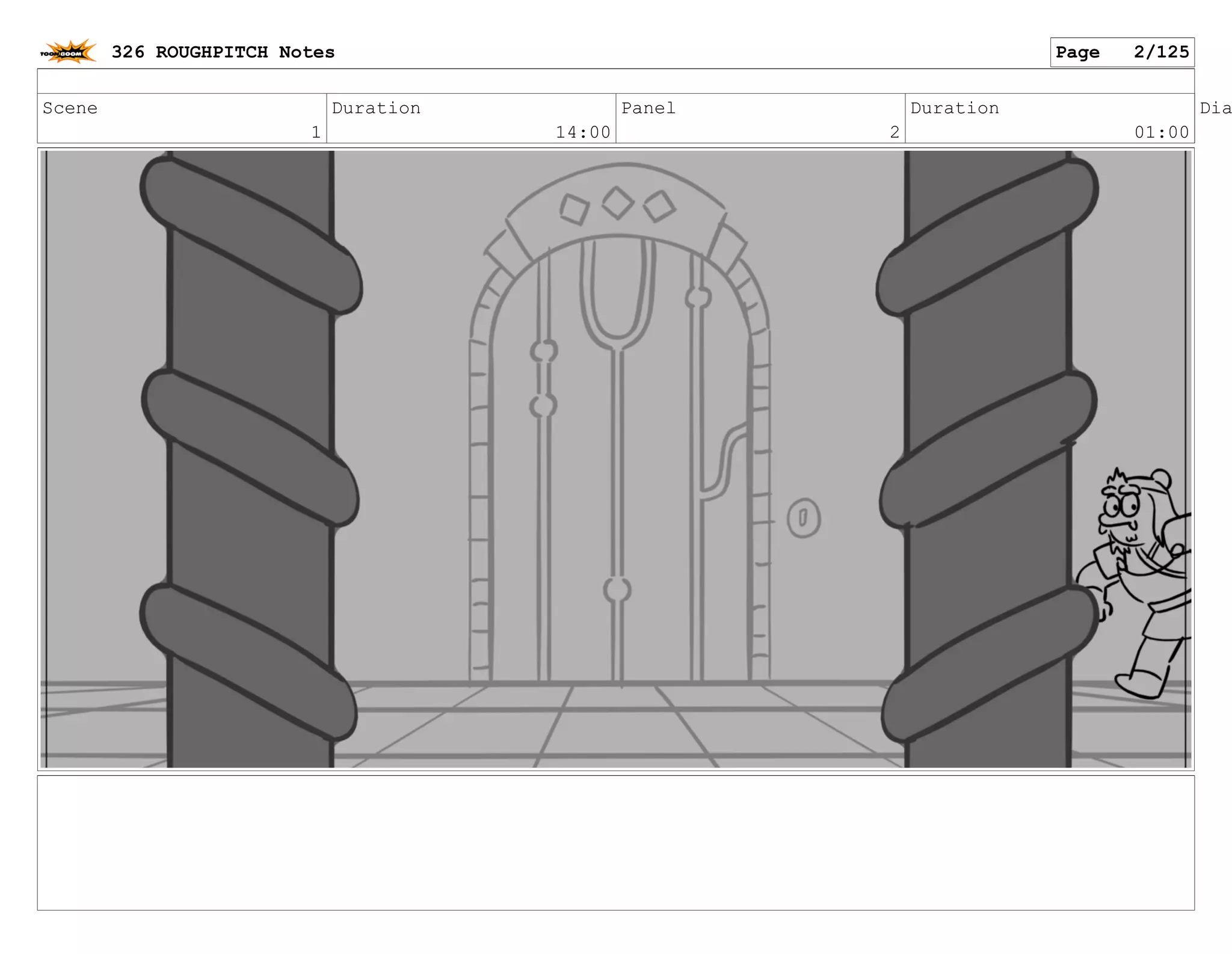
Task: Click the left diamond gem above the door
Action: [573, 209]
